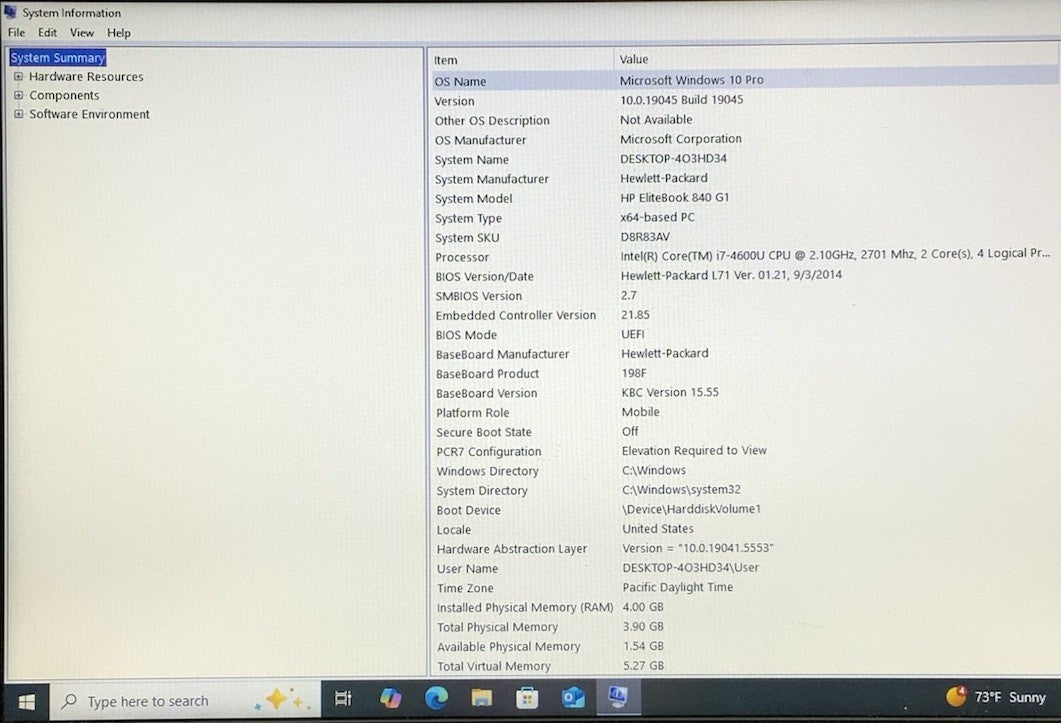Open the Windows Start menu

coord(26,700)
